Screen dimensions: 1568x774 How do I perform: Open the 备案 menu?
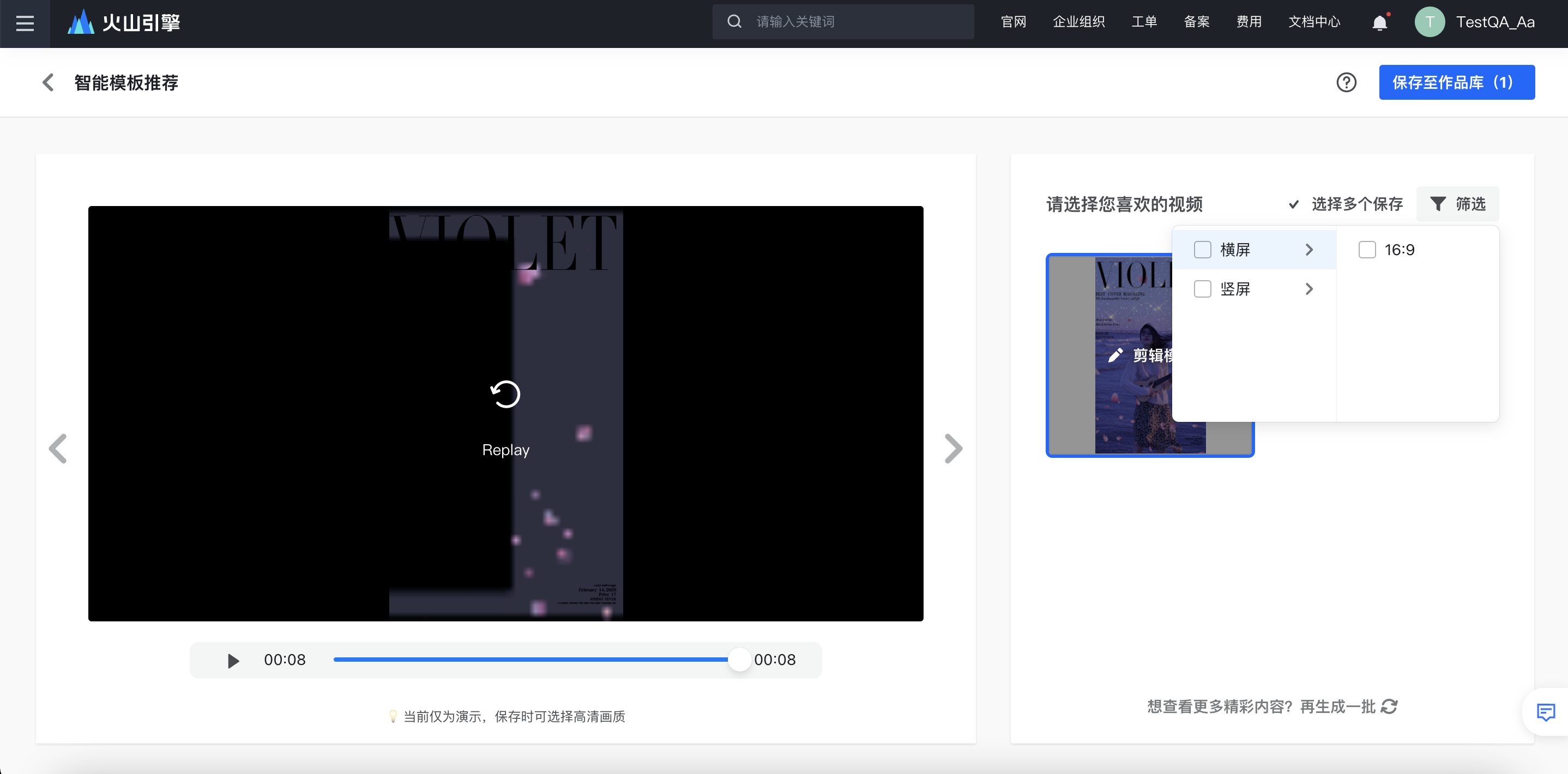click(x=1197, y=22)
